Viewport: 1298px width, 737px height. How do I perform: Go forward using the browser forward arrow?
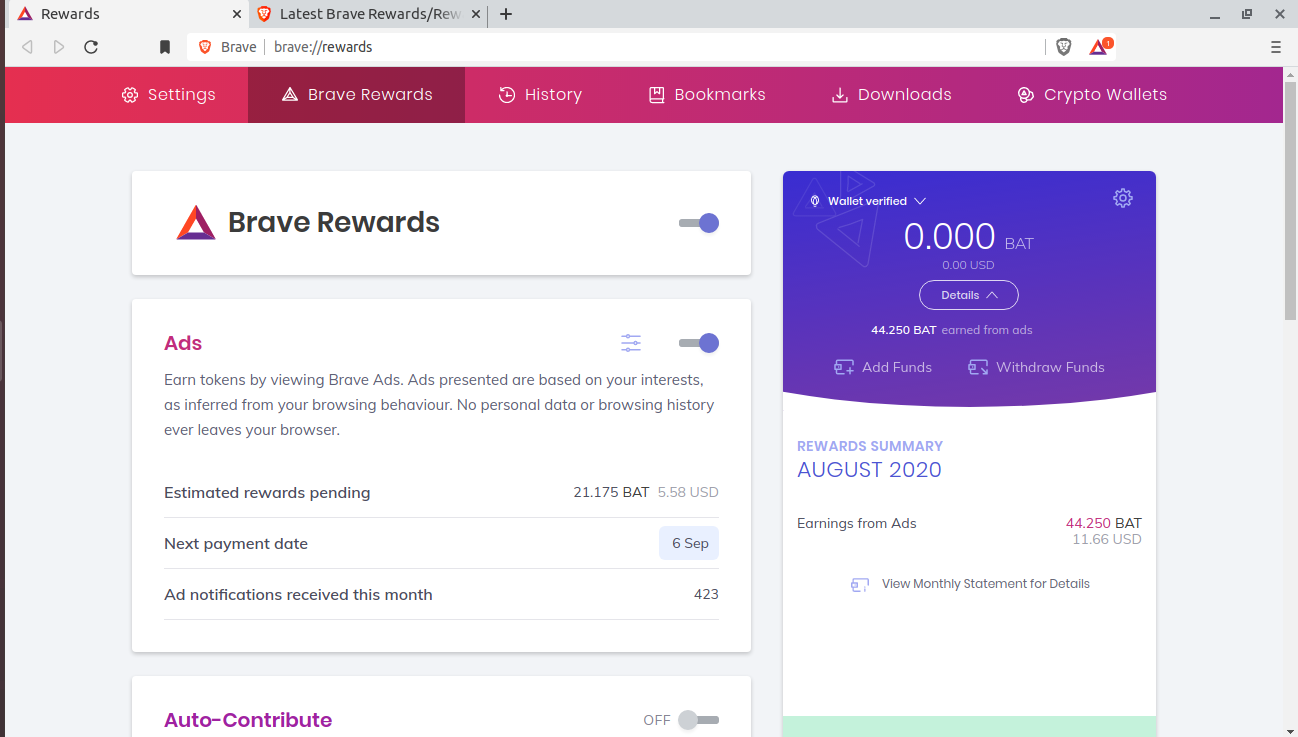[x=59, y=47]
